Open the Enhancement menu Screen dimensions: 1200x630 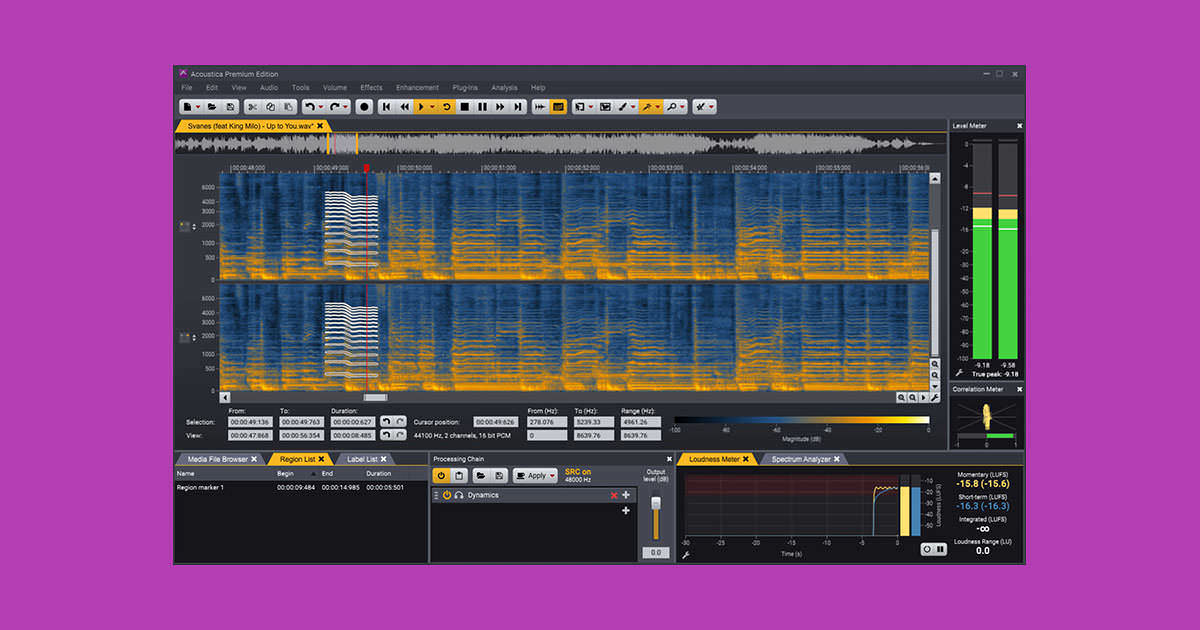point(417,88)
